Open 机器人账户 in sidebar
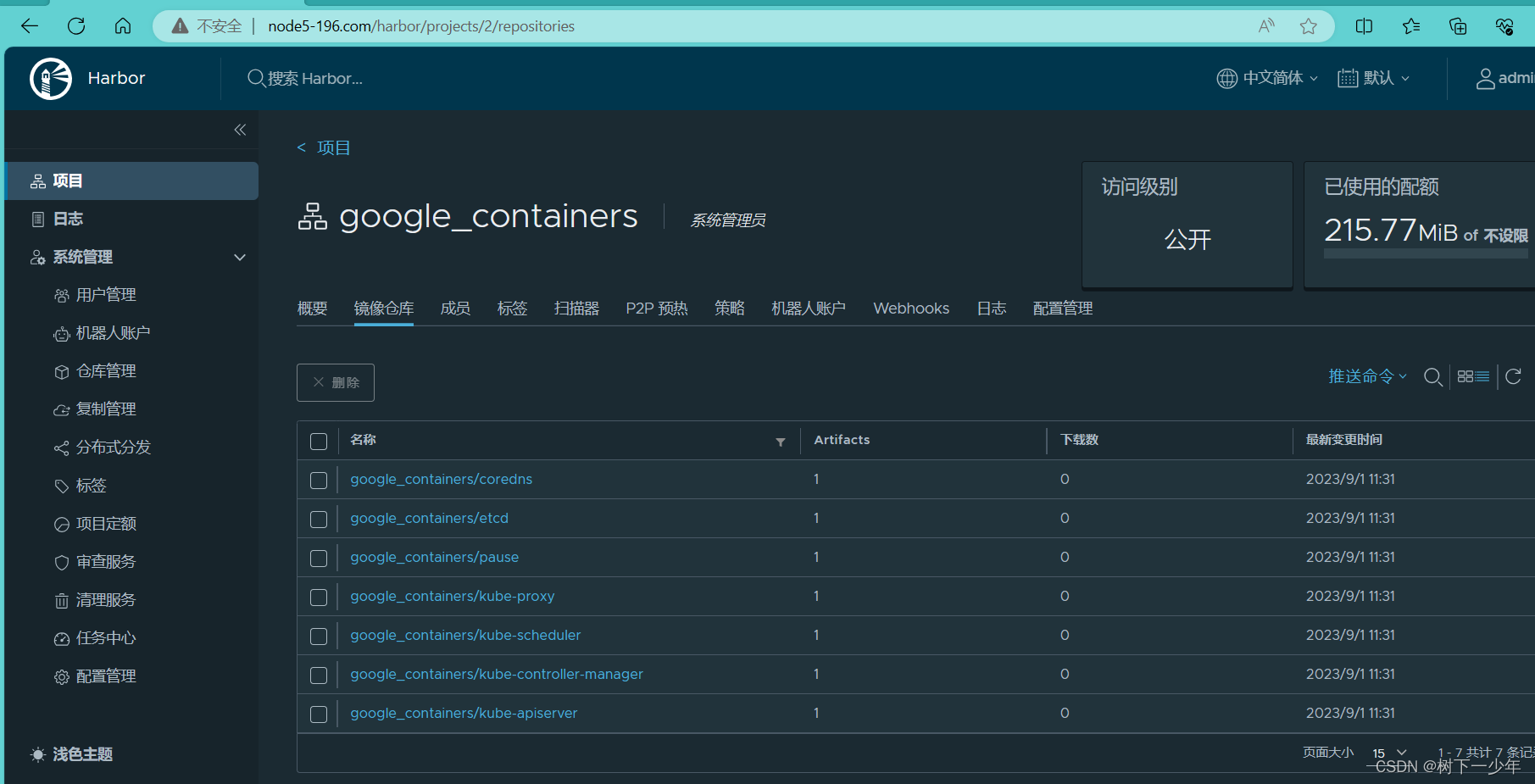1535x784 pixels. (113, 333)
